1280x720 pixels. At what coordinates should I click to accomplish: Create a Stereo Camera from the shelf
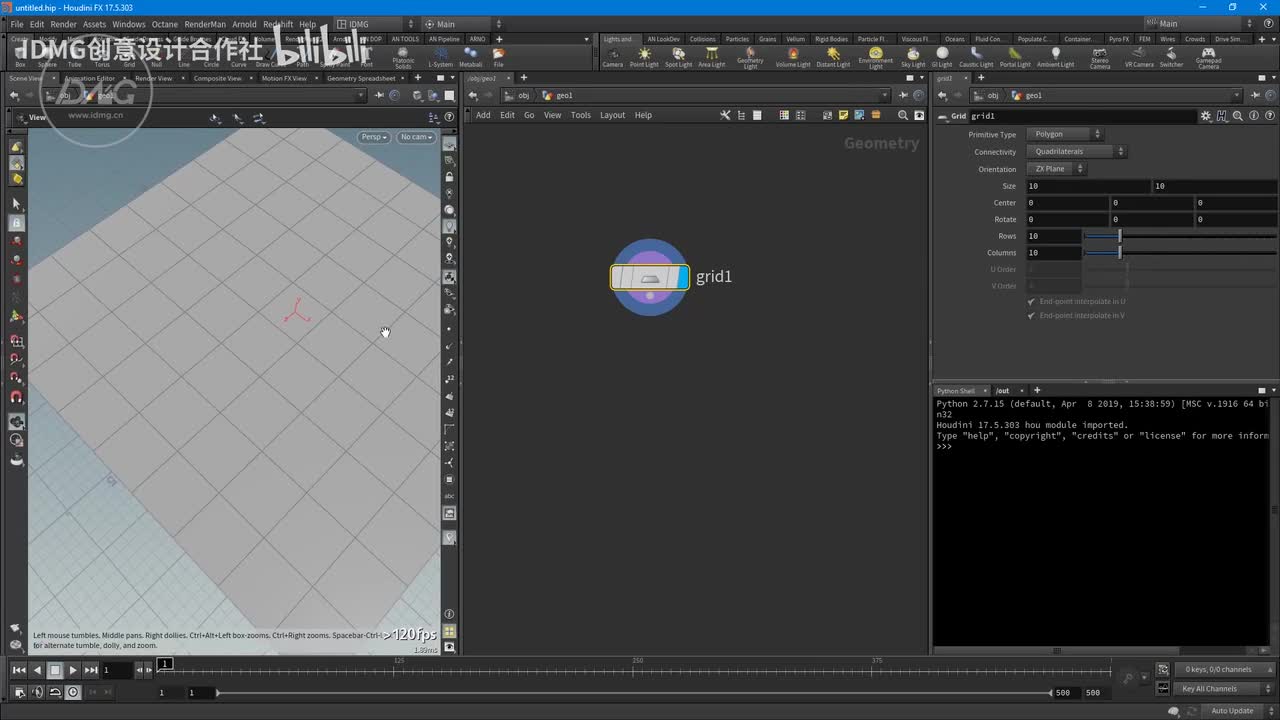[x=1100, y=58]
